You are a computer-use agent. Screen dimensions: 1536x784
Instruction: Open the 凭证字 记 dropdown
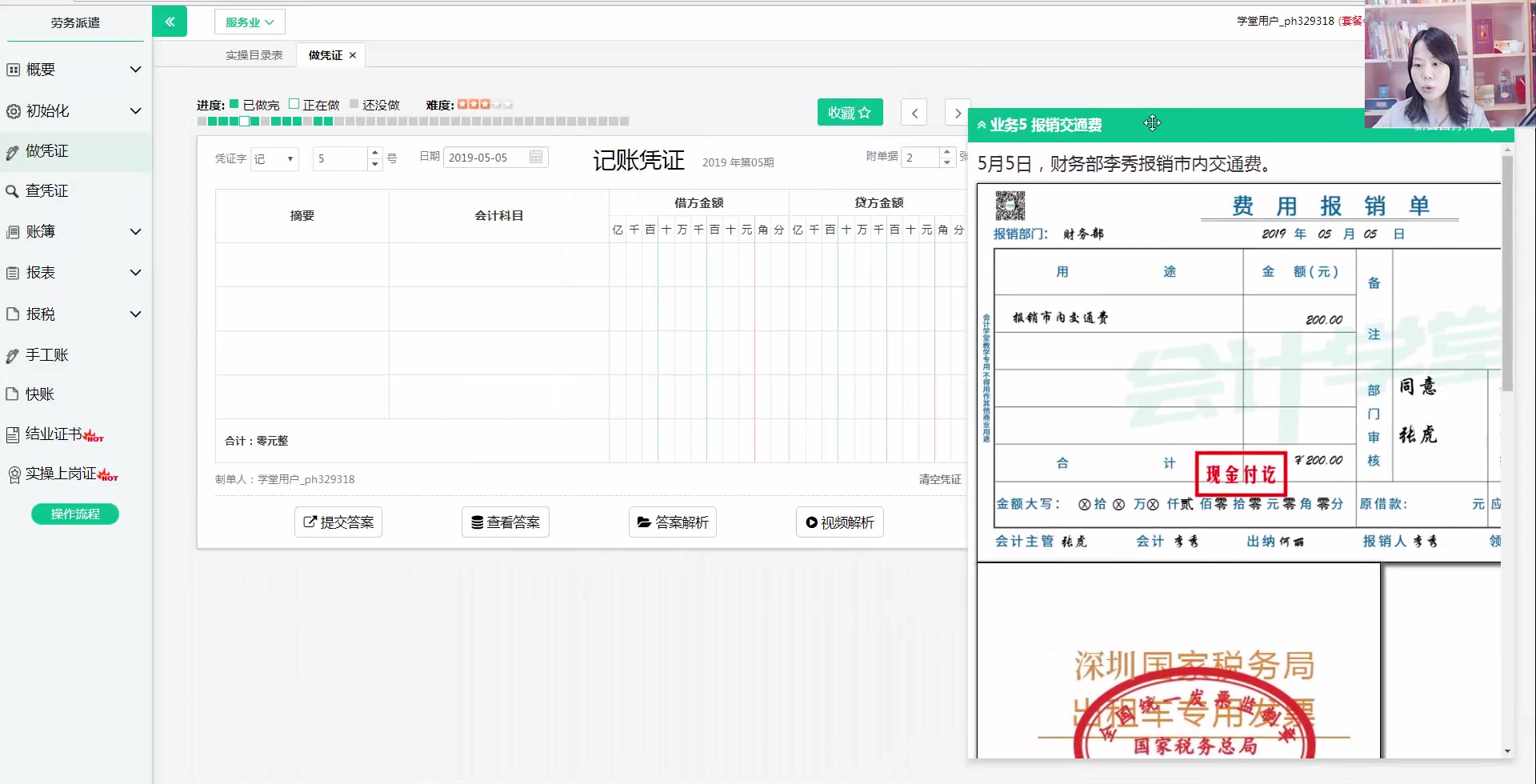click(274, 158)
